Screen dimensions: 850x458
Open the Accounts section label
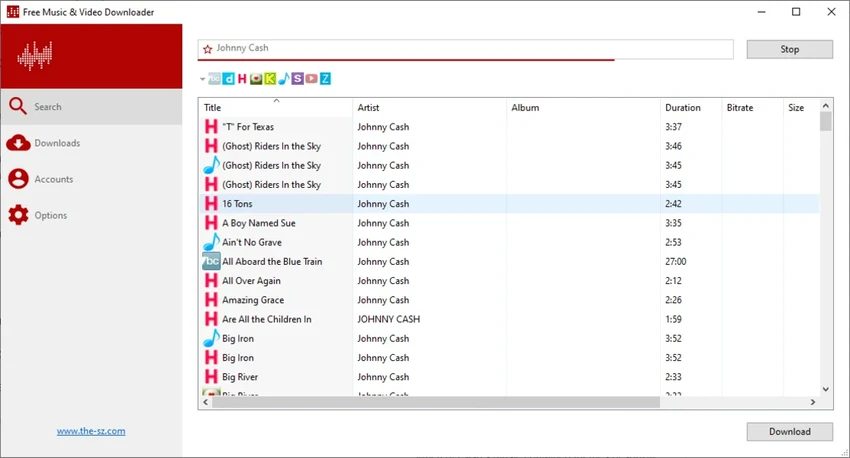click(x=54, y=179)
